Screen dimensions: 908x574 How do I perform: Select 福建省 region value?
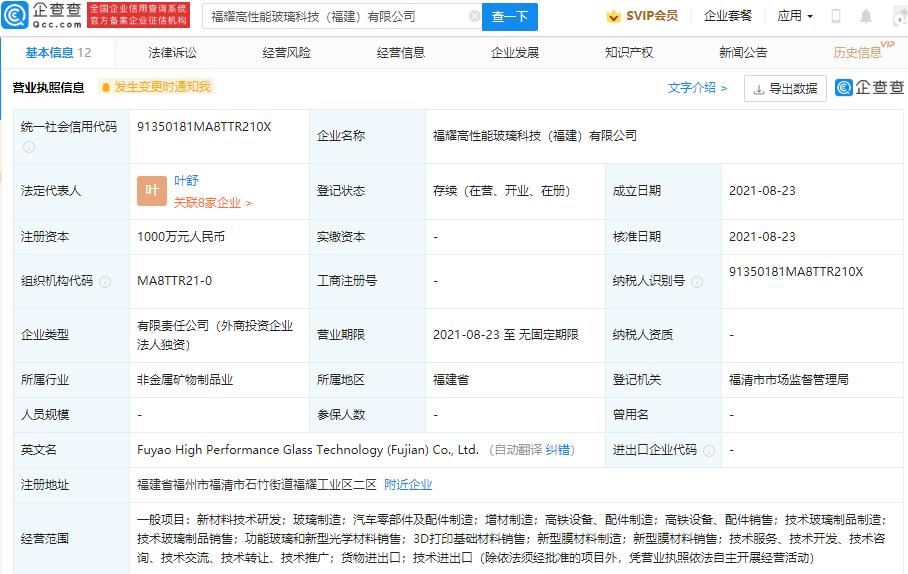(x=451, y=380)
